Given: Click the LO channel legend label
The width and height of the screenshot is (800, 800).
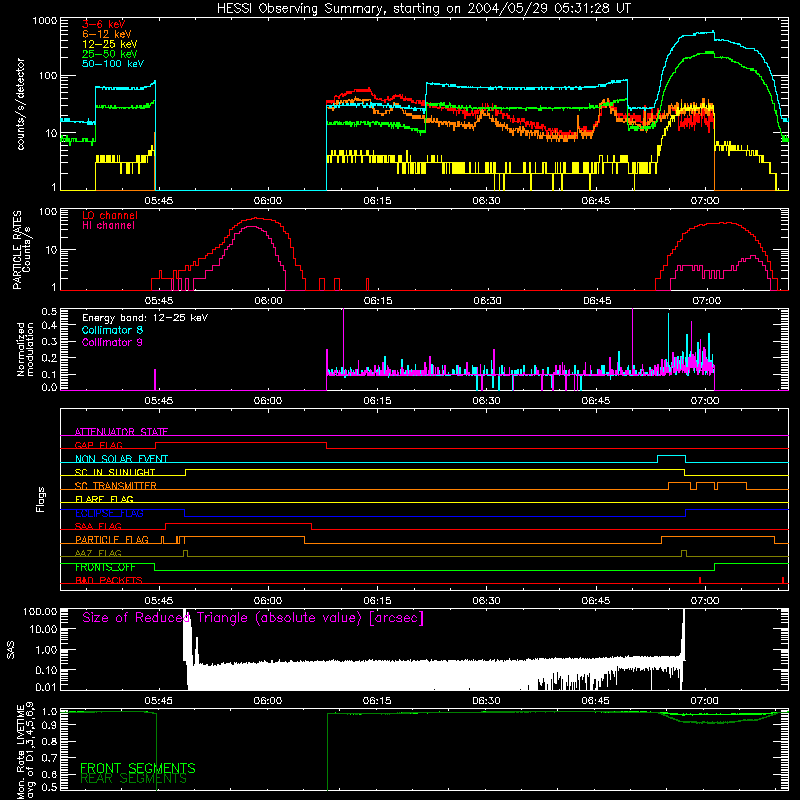Looking at the screenshot, I should 110,215.
